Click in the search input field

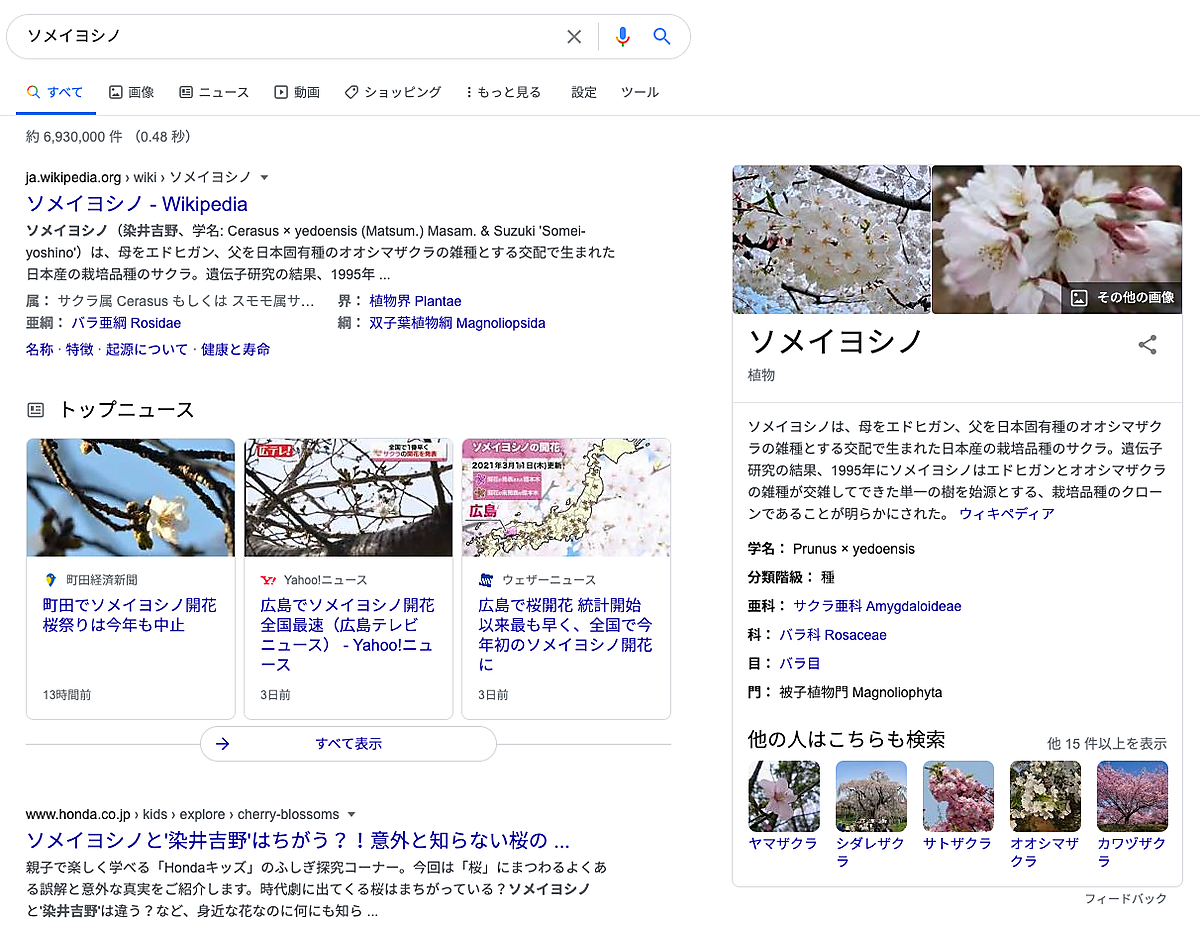click(x=290, y=37)
